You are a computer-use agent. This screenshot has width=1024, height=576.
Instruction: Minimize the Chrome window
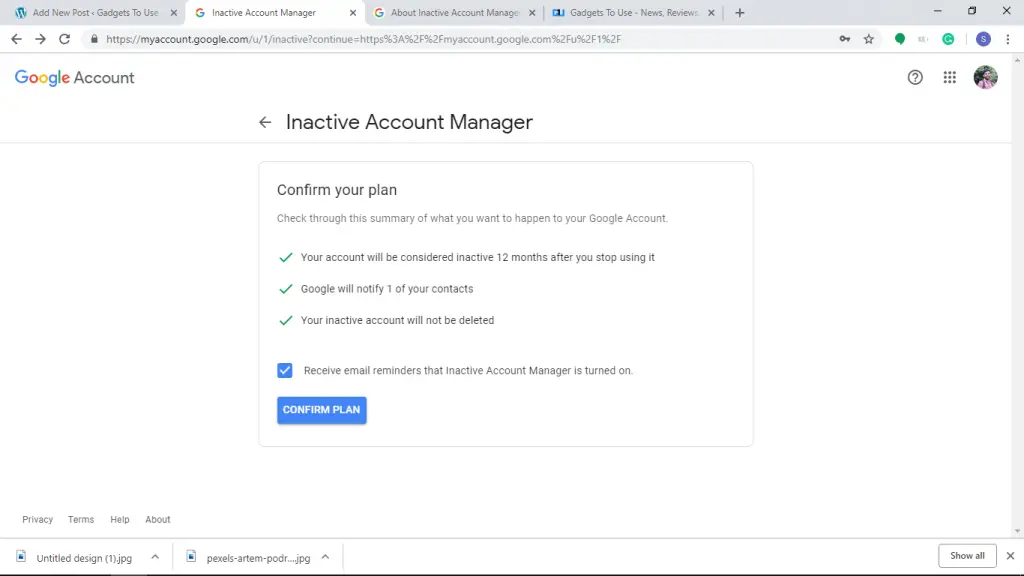tap(937, 11)
